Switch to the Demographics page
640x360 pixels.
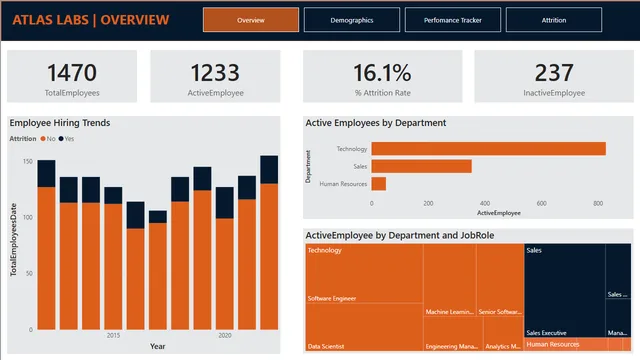(x=351, y=20)
